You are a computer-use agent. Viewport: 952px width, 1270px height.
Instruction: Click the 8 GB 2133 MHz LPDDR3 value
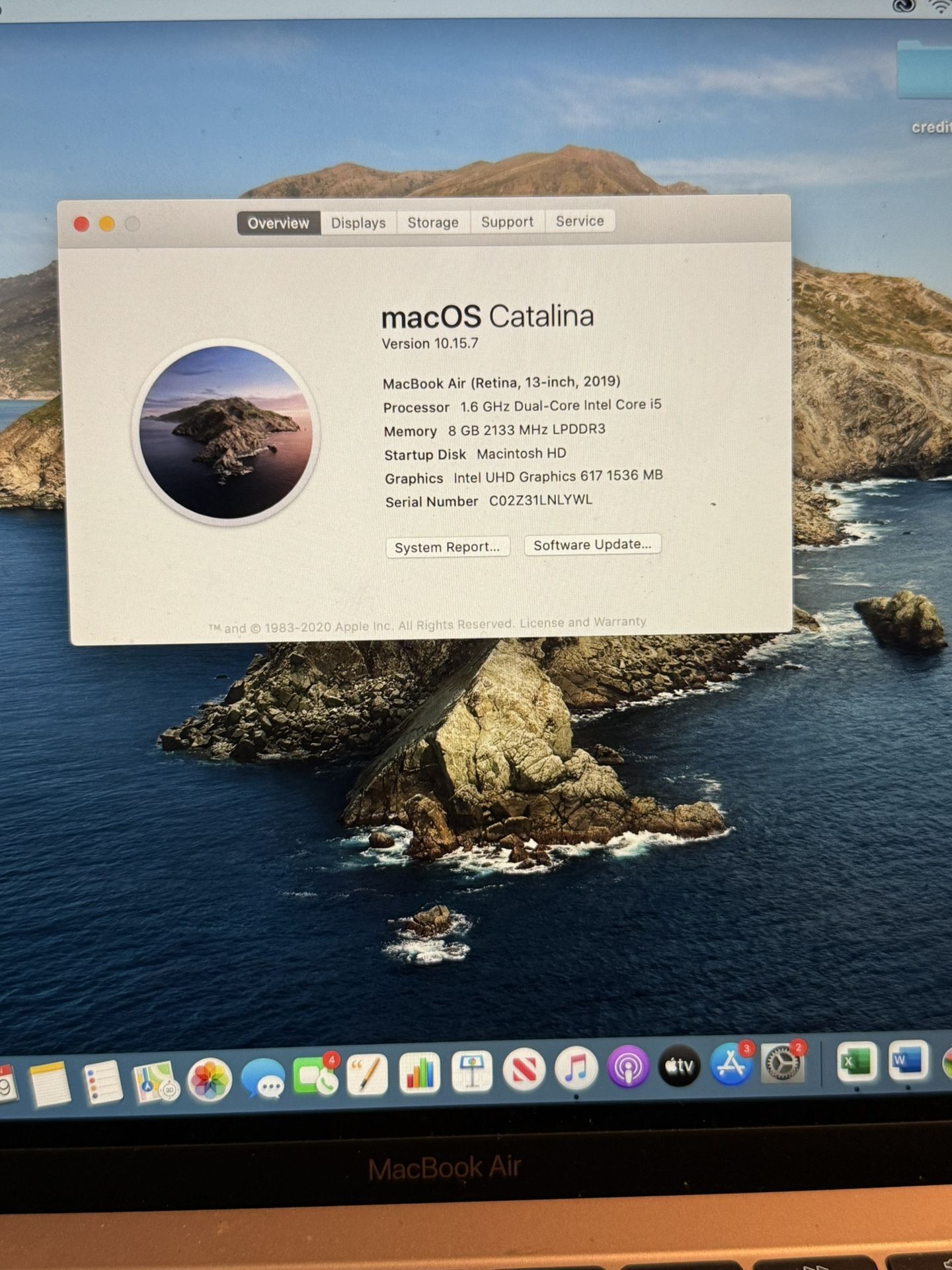pyautogui.click(x=526, y=430)
